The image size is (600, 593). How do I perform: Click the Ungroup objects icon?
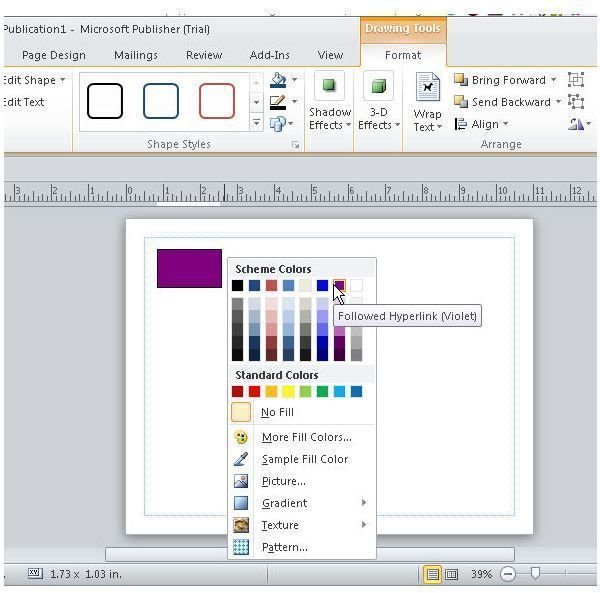pyautogui.click(x=576, y=102)
